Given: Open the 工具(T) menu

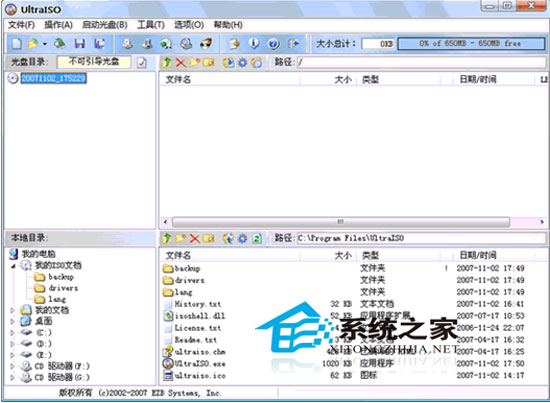Looking at the screenshot, I should 151,25.
